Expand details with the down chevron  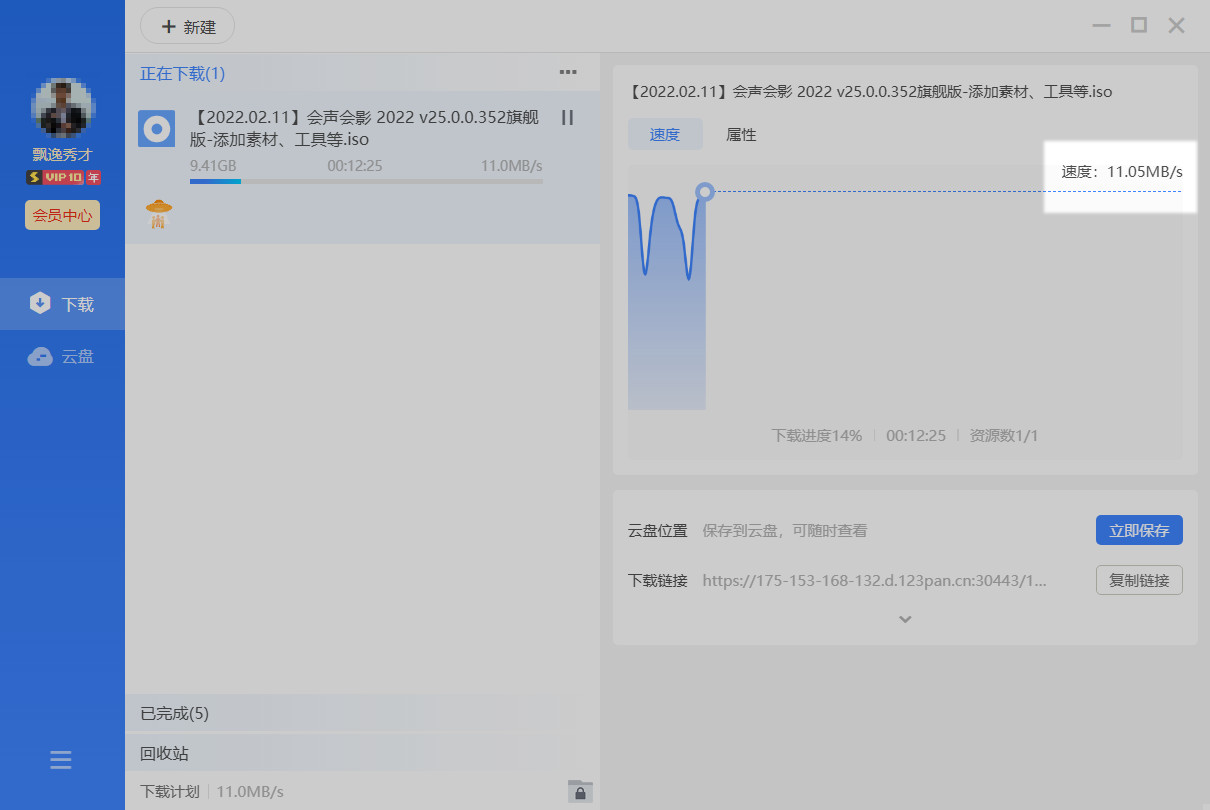tap(905, 620)
